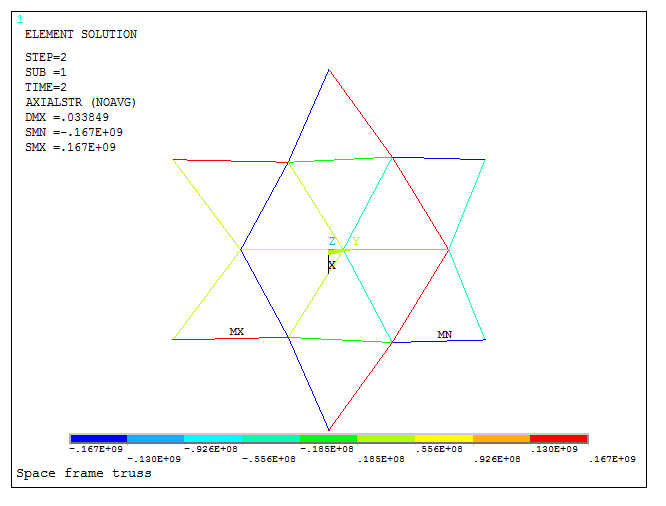Select the AXIALSTR (NOAVG) label
This screenshot has width=666, height=506.
pos(80,102)
